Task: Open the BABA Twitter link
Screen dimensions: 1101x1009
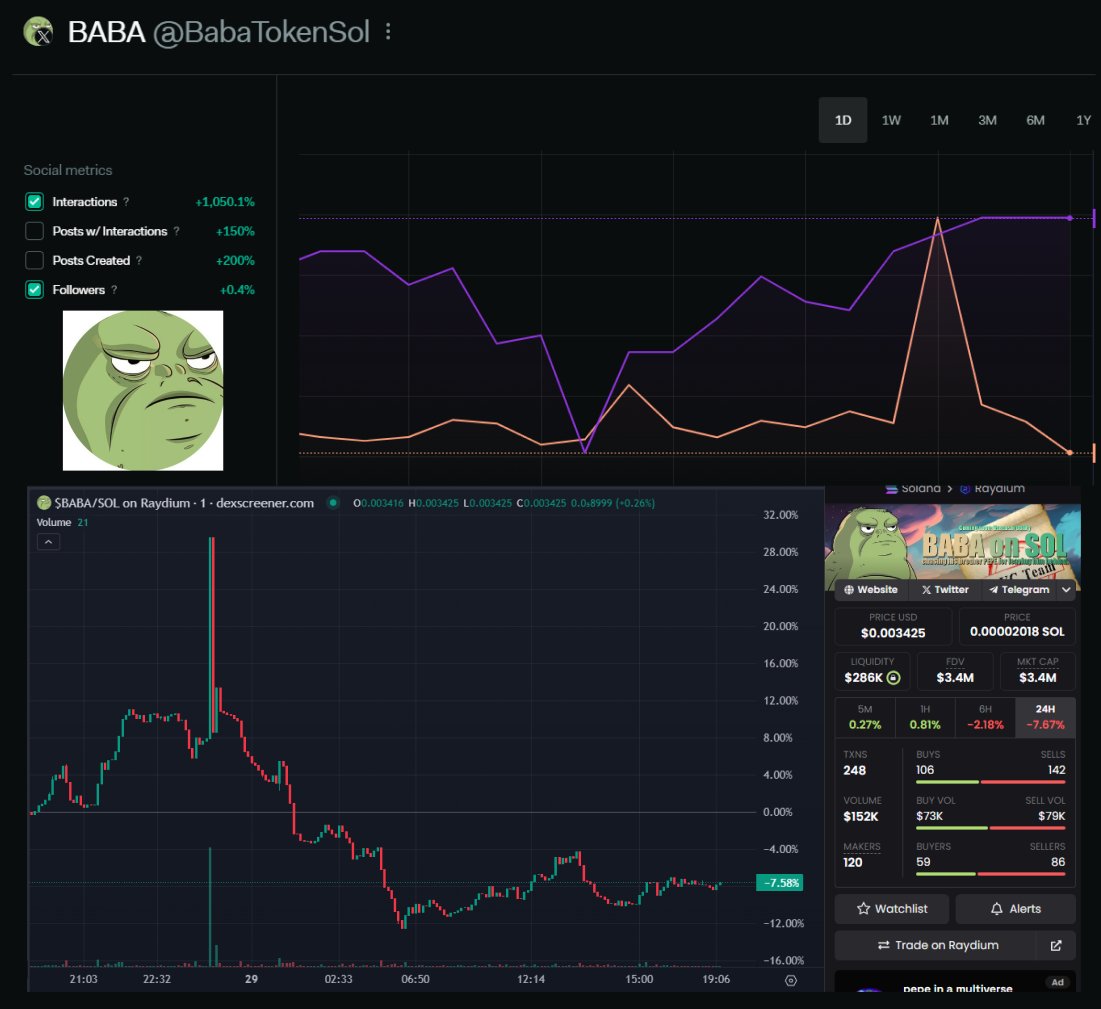Action: coord(945,590)
